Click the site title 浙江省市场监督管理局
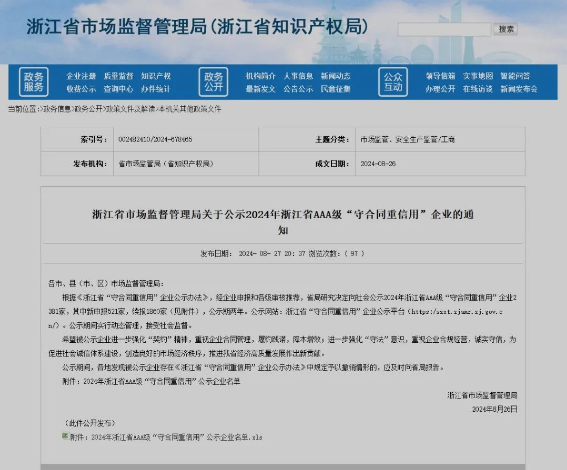The width and height of the screenshot is (567, 470). 117,27
